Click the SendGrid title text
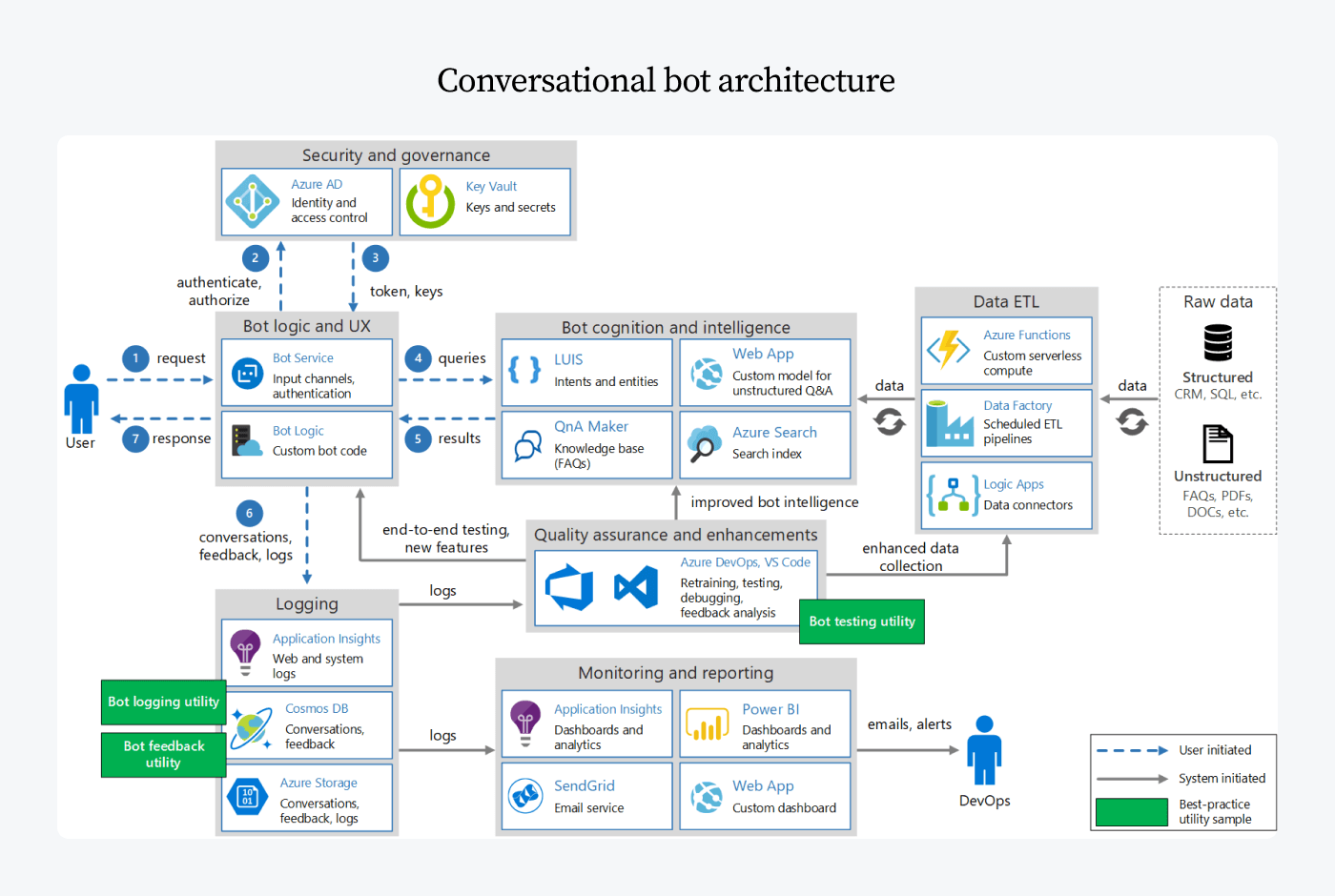The width and height of the screenshot is (1335, 896). [x=585, y=786]
